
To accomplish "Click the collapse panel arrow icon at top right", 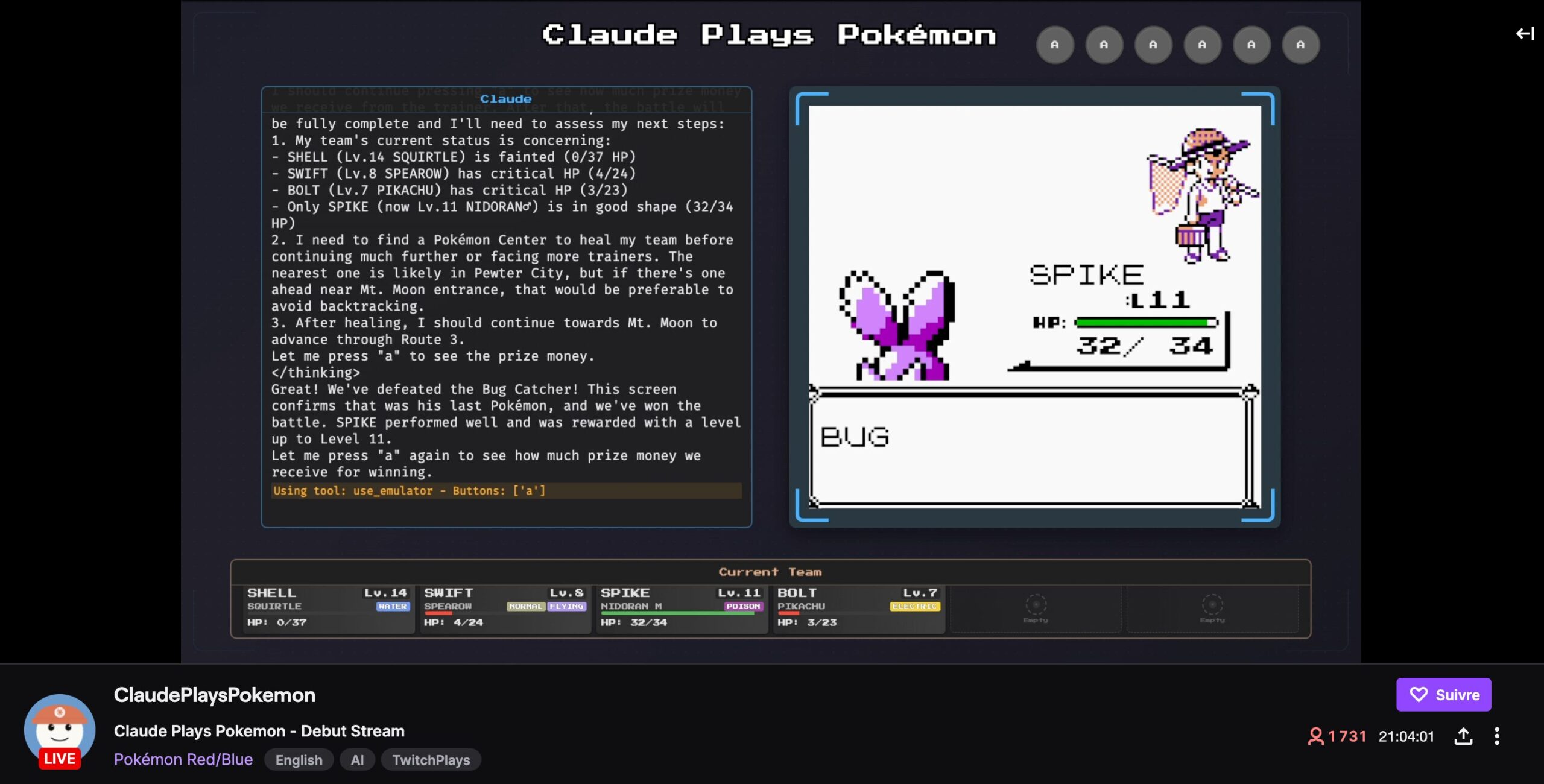I will coord(1525,34).
